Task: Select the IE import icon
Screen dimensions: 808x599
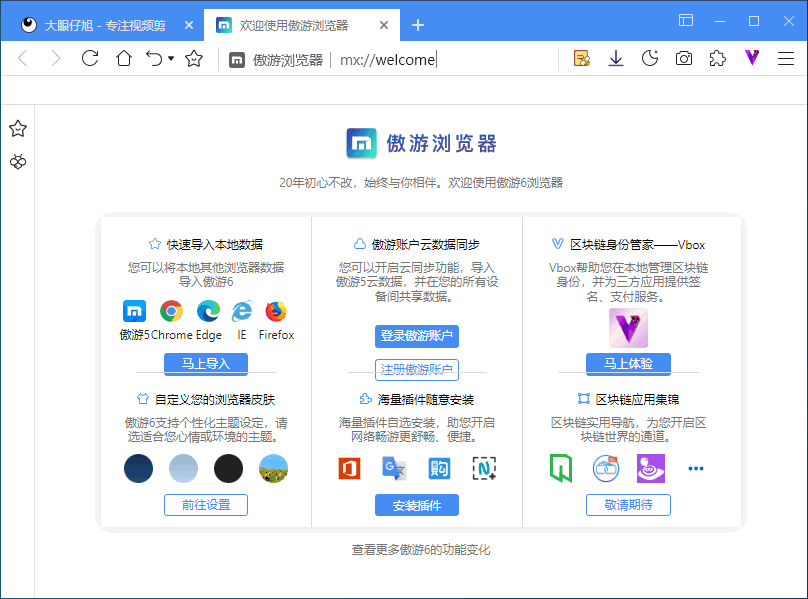Action: pyautogui.click(x=242, y=311)
